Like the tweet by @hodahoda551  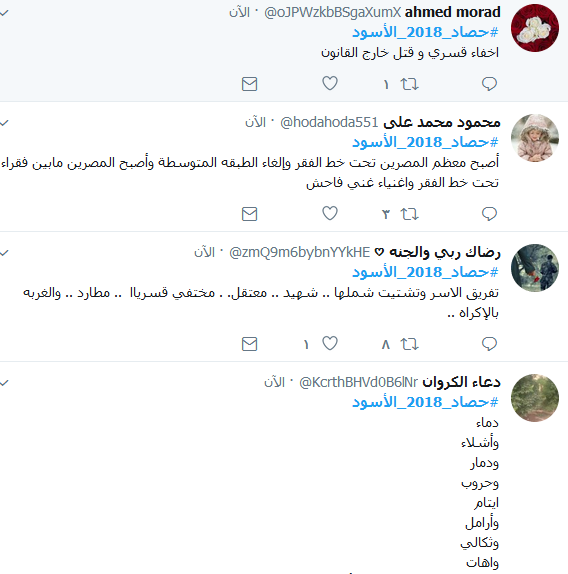(x=330, y=213)
